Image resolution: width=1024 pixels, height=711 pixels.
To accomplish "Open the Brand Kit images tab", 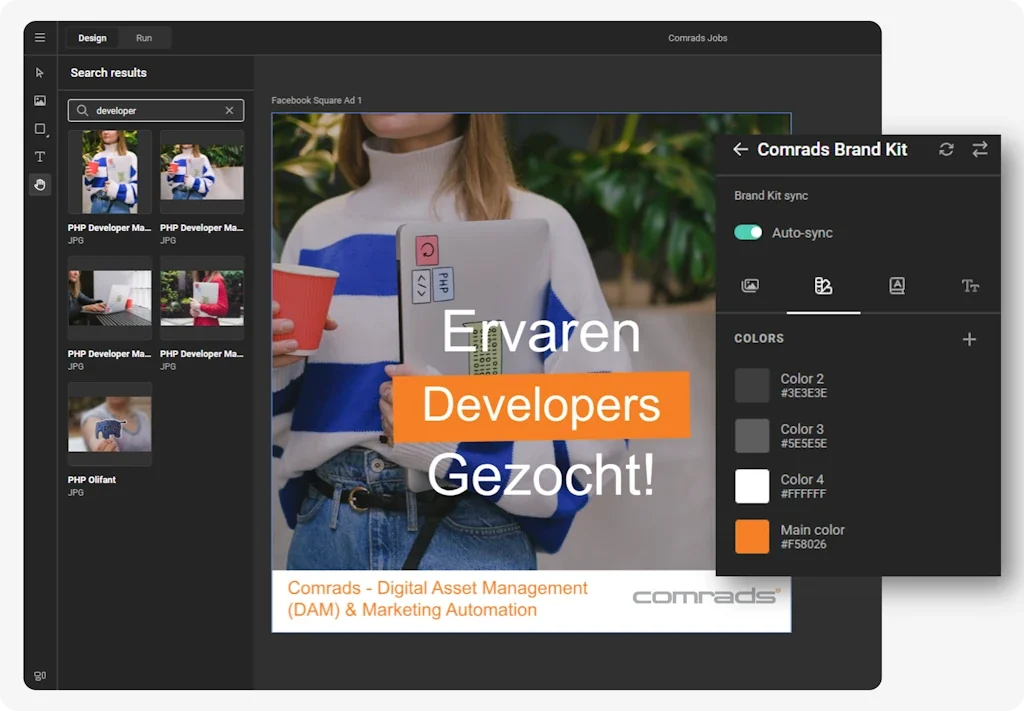I will (750, 285).
